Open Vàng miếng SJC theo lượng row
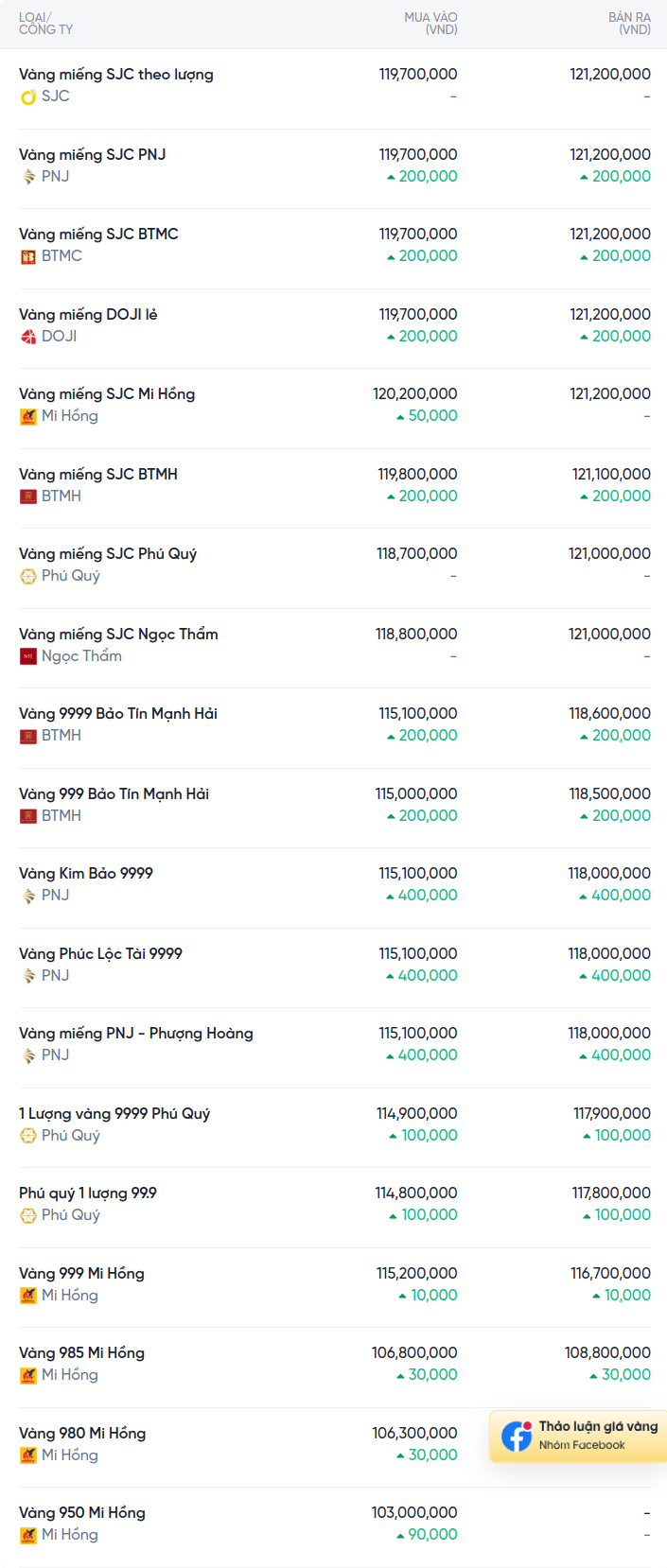The image size is (667, 1568). (x=115, y=75)
